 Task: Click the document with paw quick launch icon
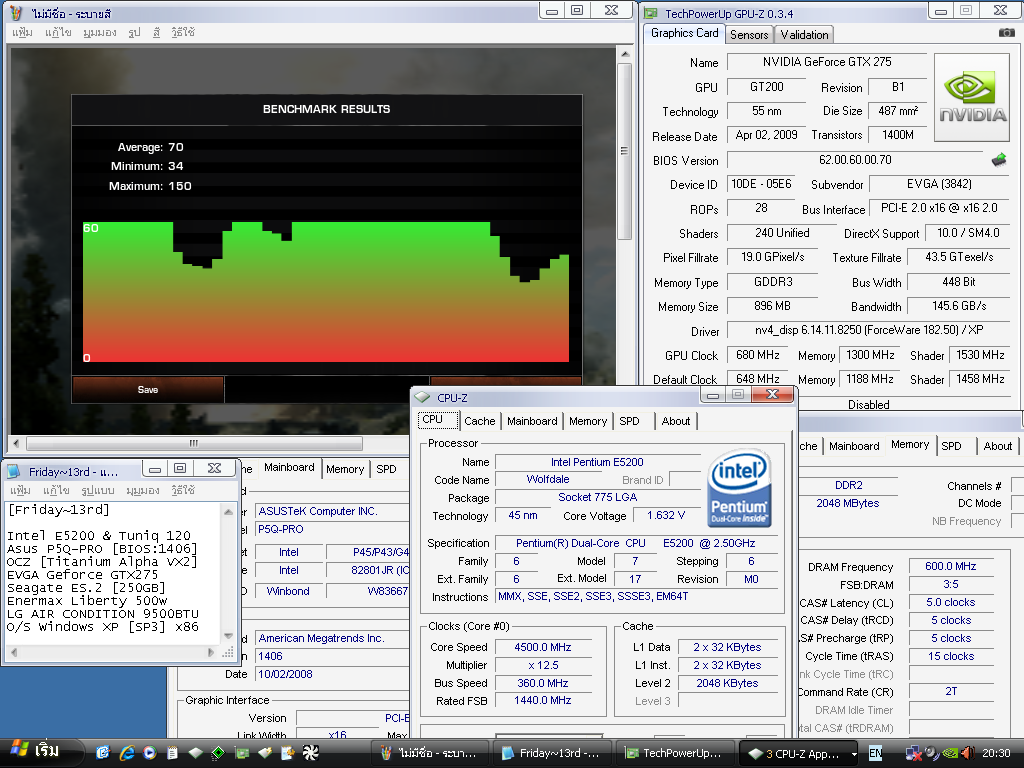tap(288, 753)
